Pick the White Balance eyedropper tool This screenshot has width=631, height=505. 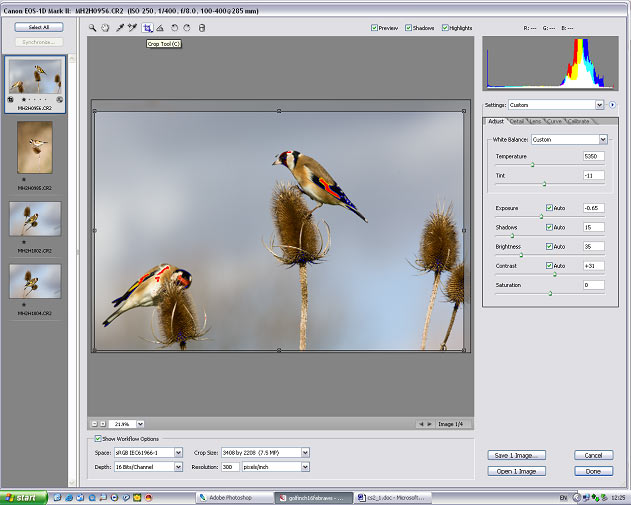coord(120,28)
